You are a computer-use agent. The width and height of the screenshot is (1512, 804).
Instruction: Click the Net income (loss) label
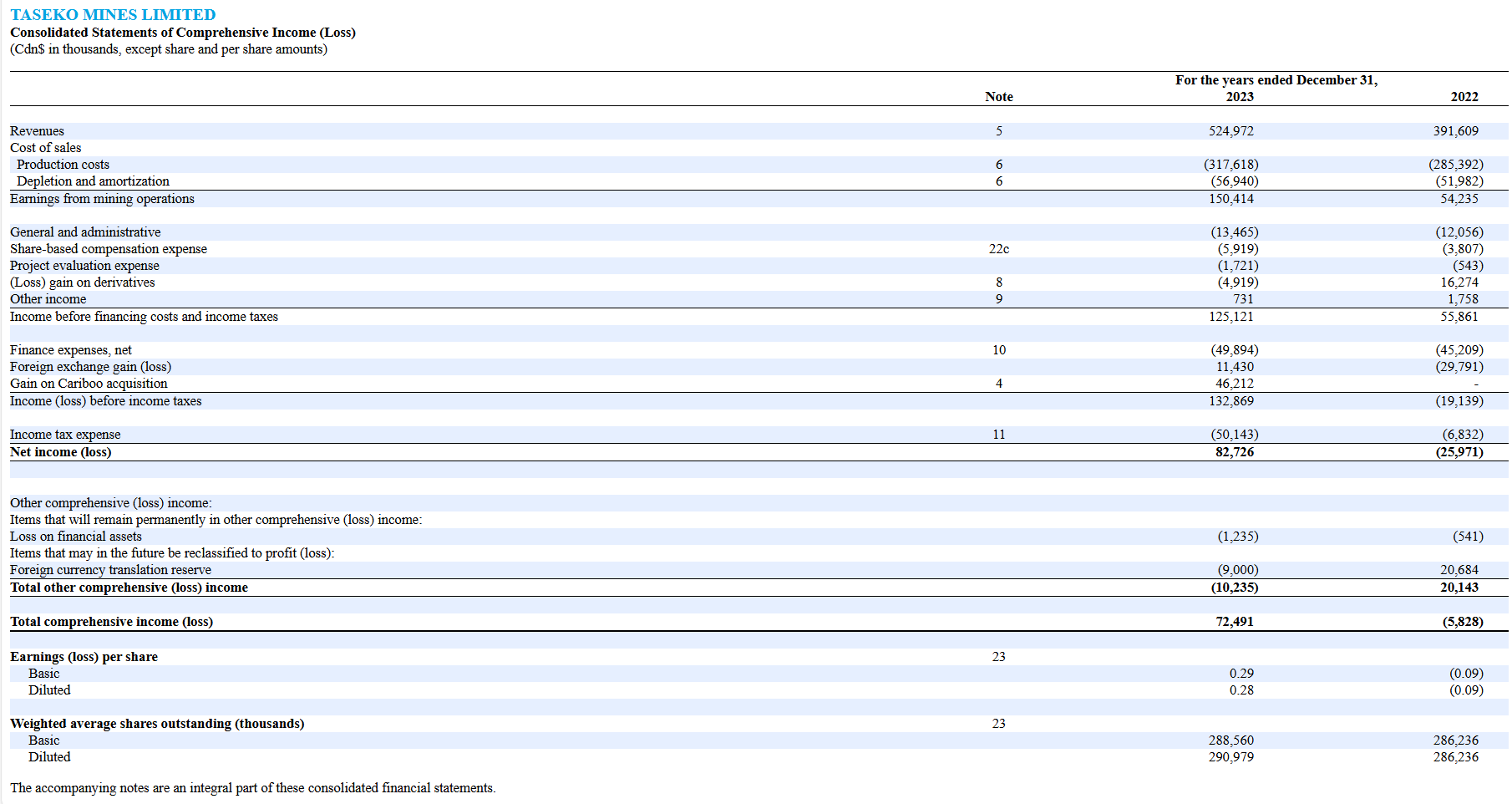click(x=60, y=452)
